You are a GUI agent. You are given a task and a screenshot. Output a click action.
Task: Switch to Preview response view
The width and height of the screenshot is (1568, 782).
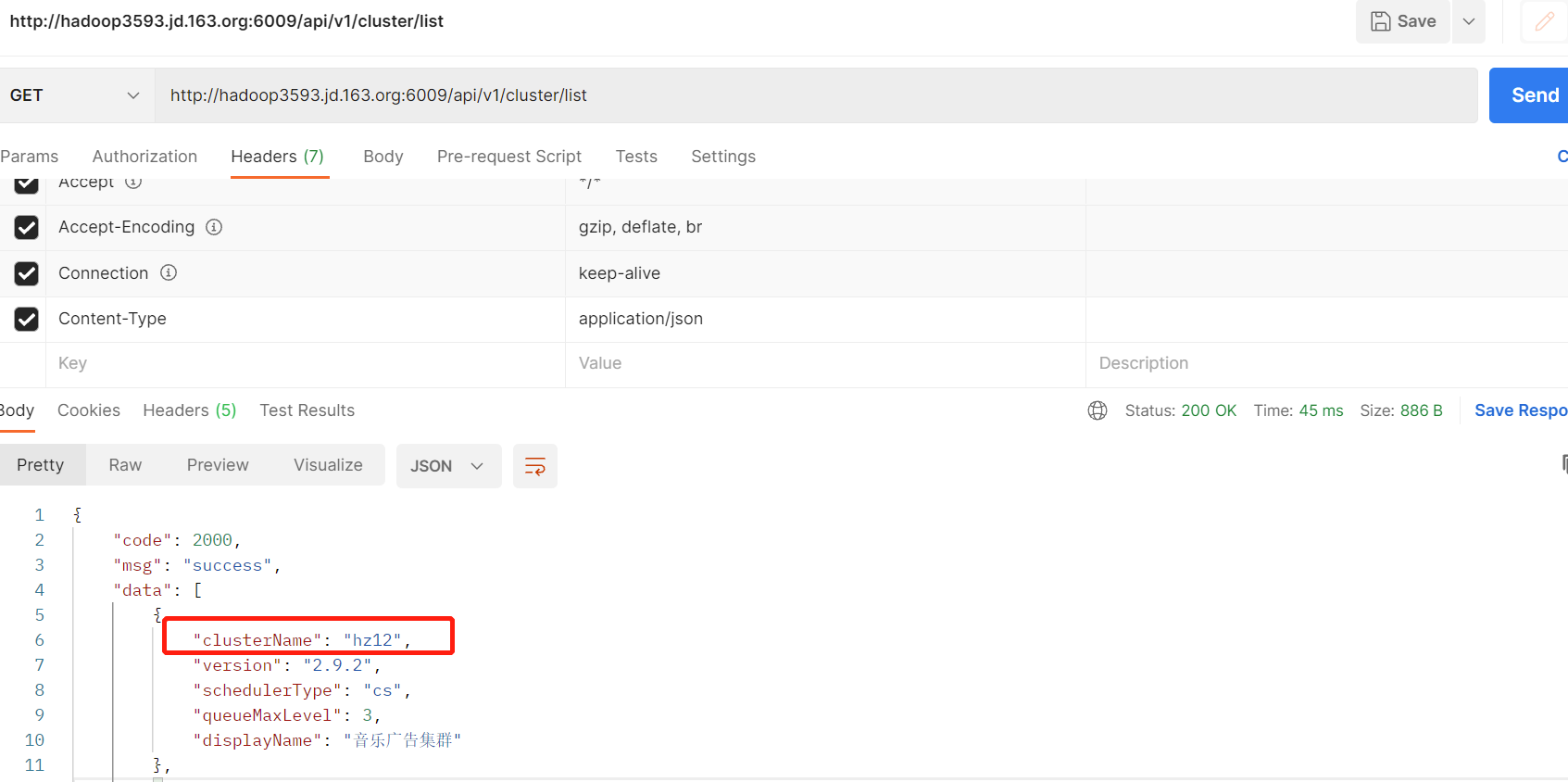218,465
